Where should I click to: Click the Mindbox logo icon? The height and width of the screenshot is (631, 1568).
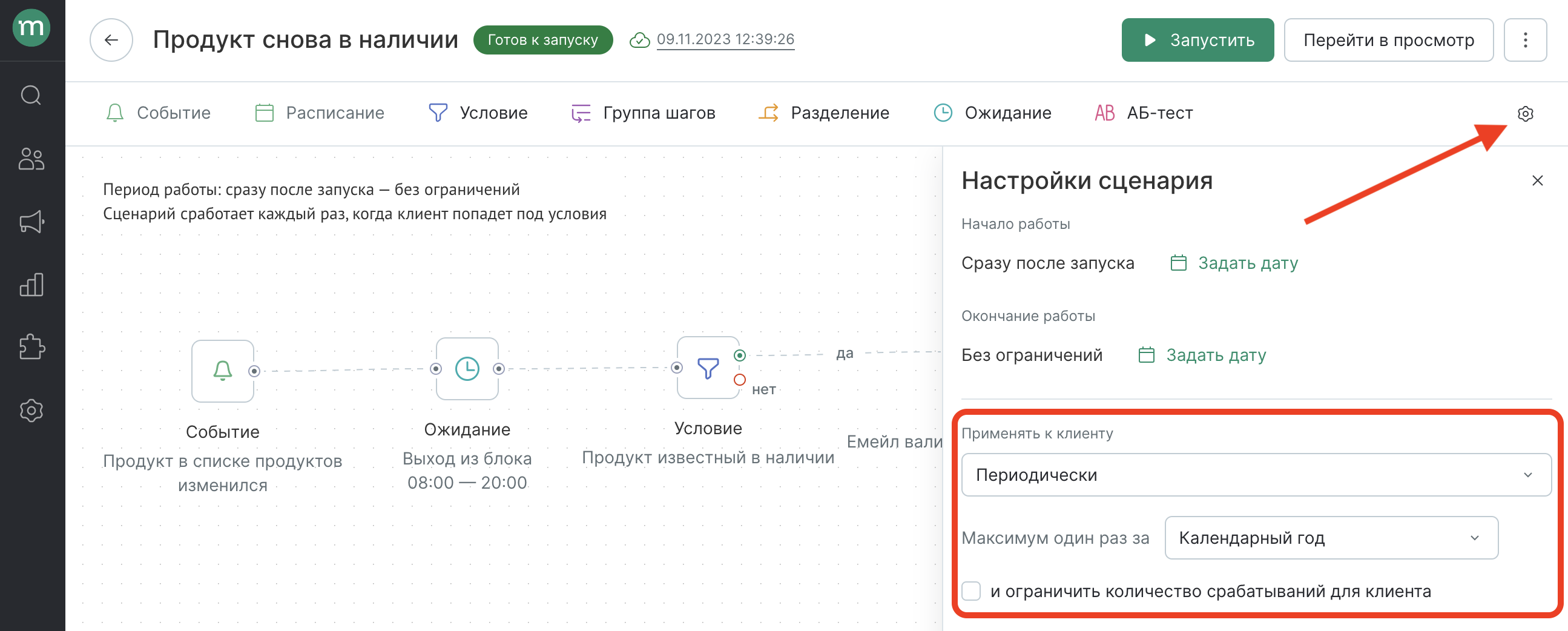click(31, 28)
